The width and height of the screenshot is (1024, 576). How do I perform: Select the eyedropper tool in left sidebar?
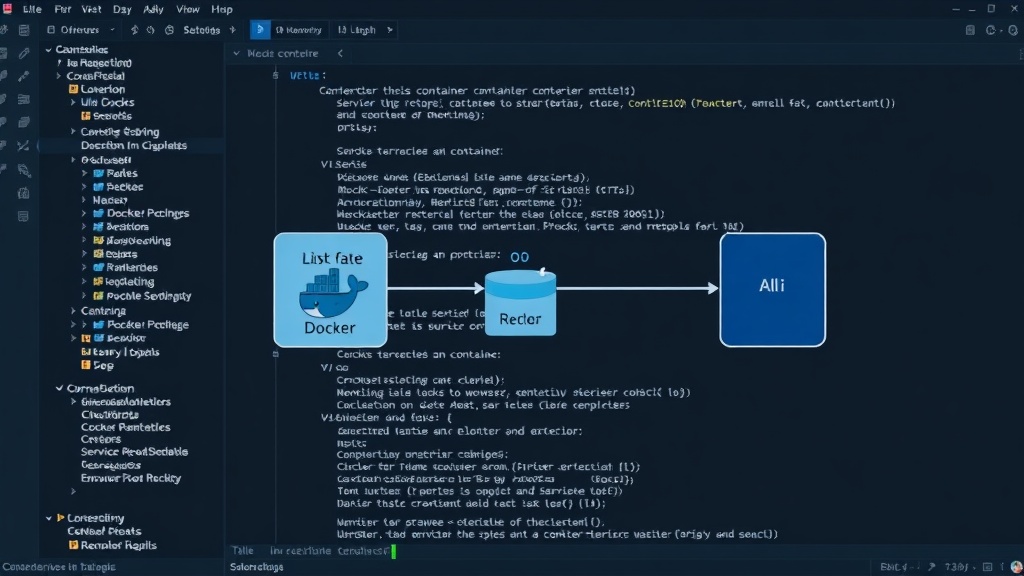pyautogui.click(x=24, y=76)
